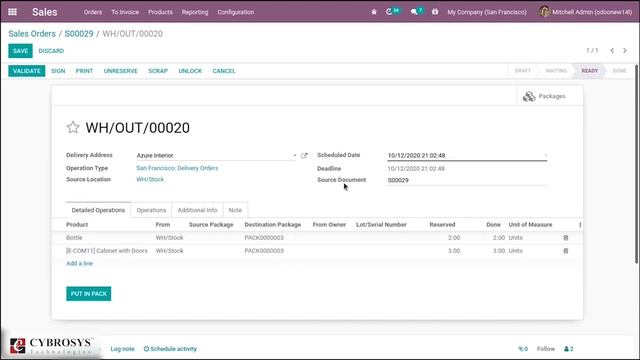Open the activities clock icon
Image resolution: width=640 pixels, height=360 pixels.
pos(389,12)
